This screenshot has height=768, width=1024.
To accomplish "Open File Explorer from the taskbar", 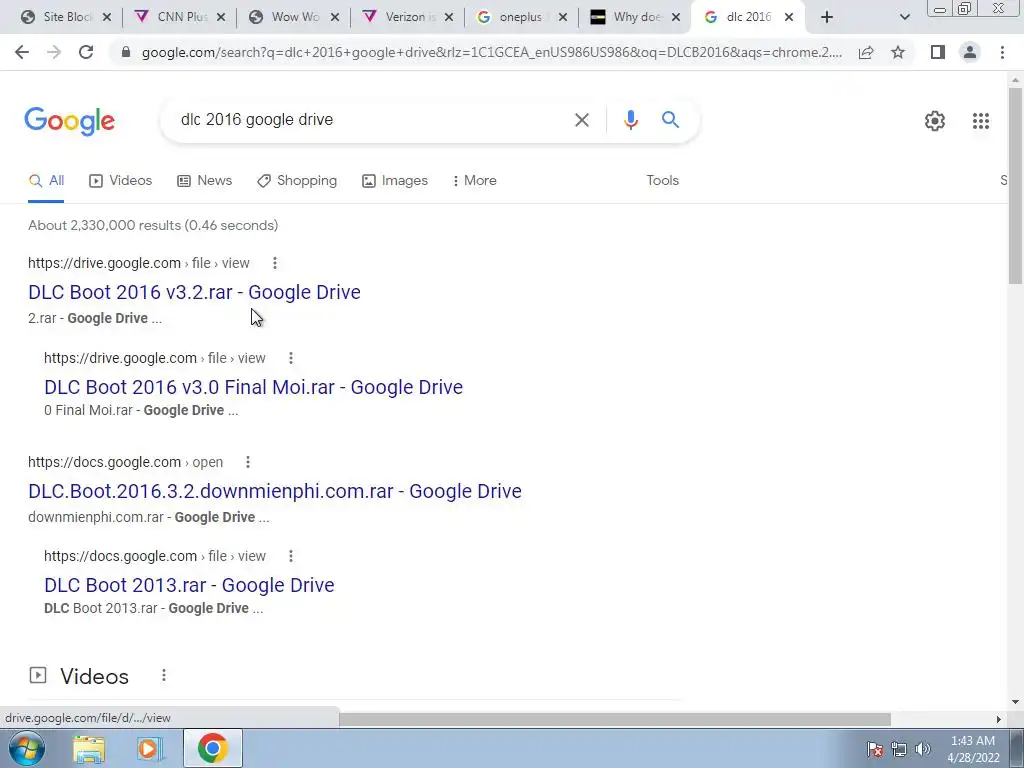I will point(89,749).
